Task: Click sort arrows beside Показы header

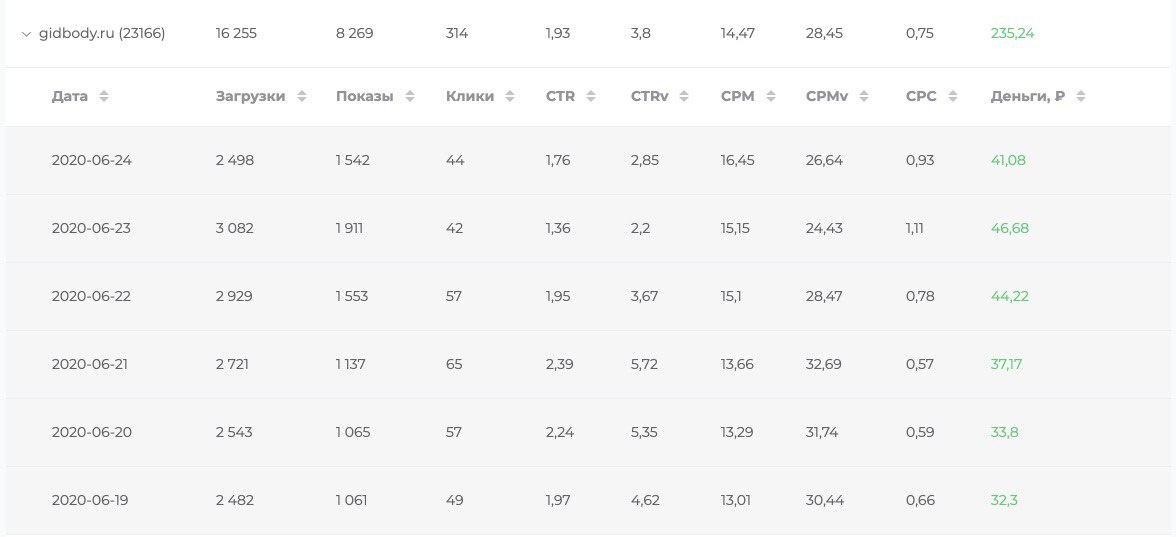Action: point(409,97)
